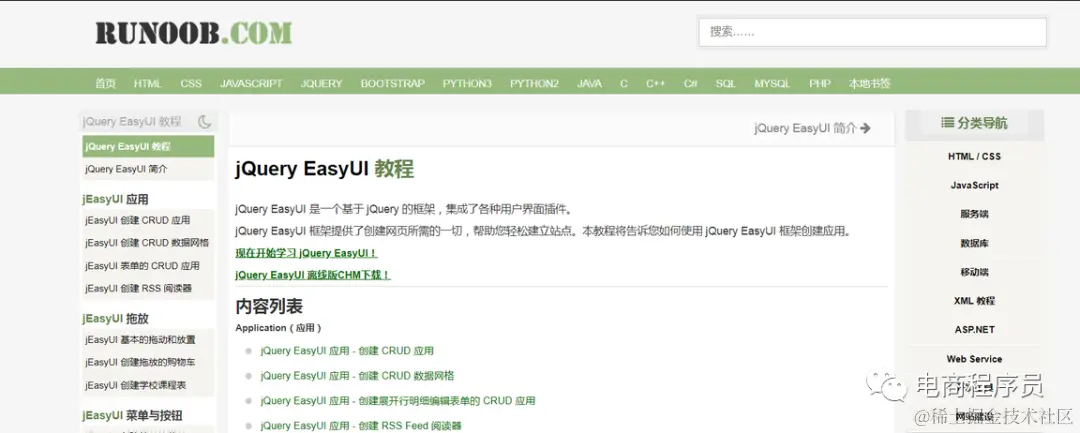This screenshot has height=433, width=1080.
Task: Open PYTHON2 in the navigation bar
Action: [x=534, y=83]
